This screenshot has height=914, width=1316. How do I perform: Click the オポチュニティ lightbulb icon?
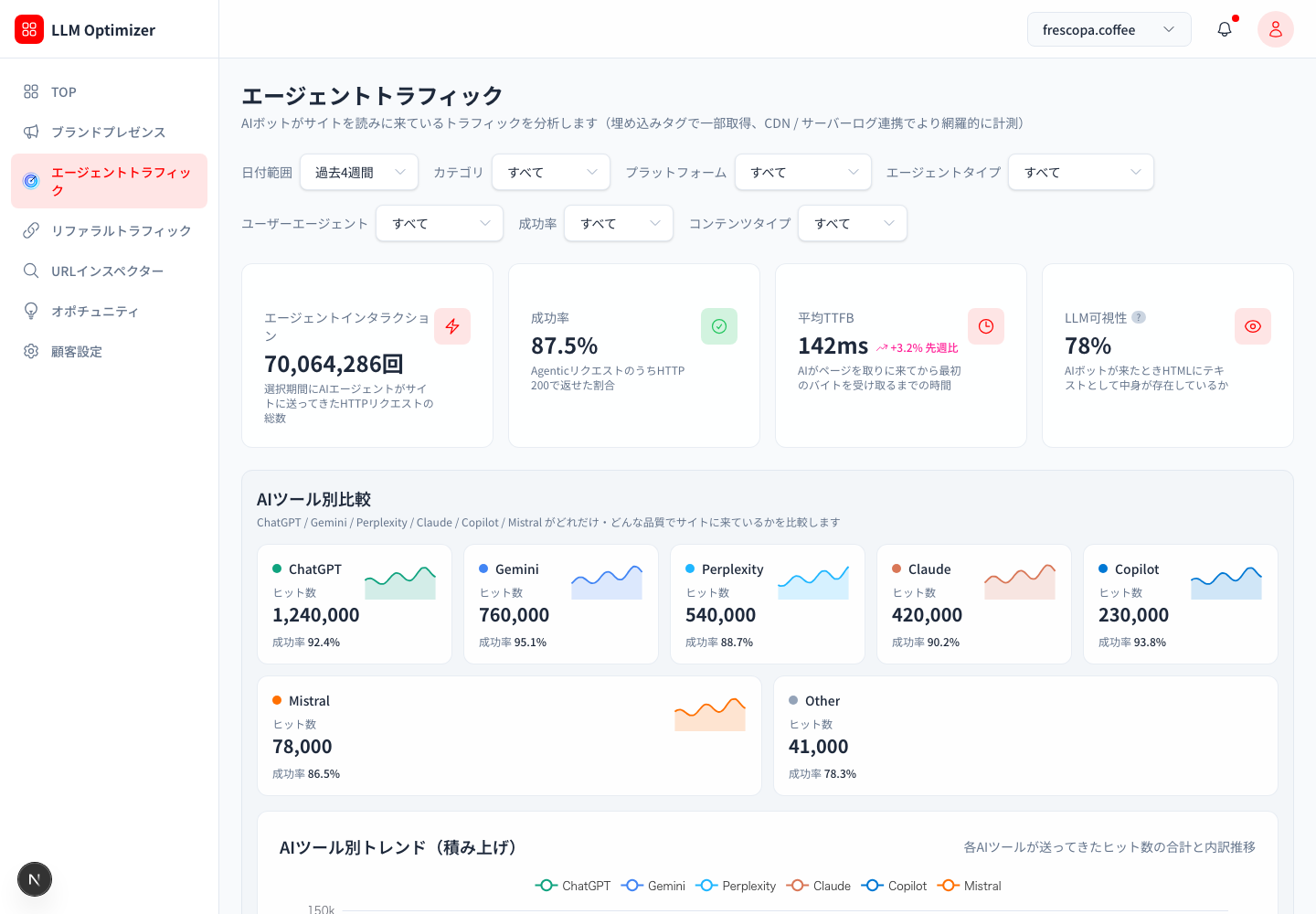tap(31, 311)
